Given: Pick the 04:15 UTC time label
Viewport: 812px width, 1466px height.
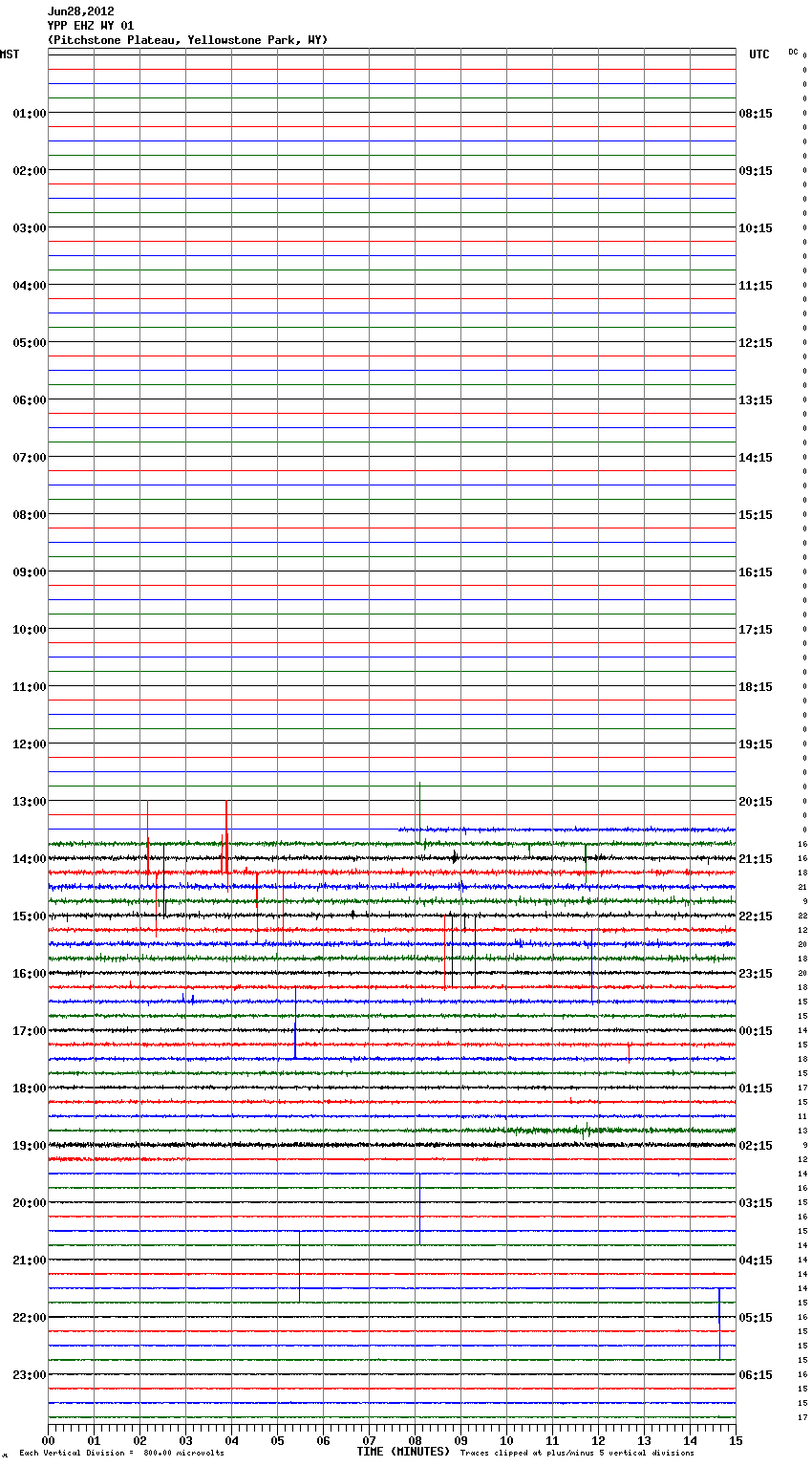Looking at the screenshot, I should 756,1261.
